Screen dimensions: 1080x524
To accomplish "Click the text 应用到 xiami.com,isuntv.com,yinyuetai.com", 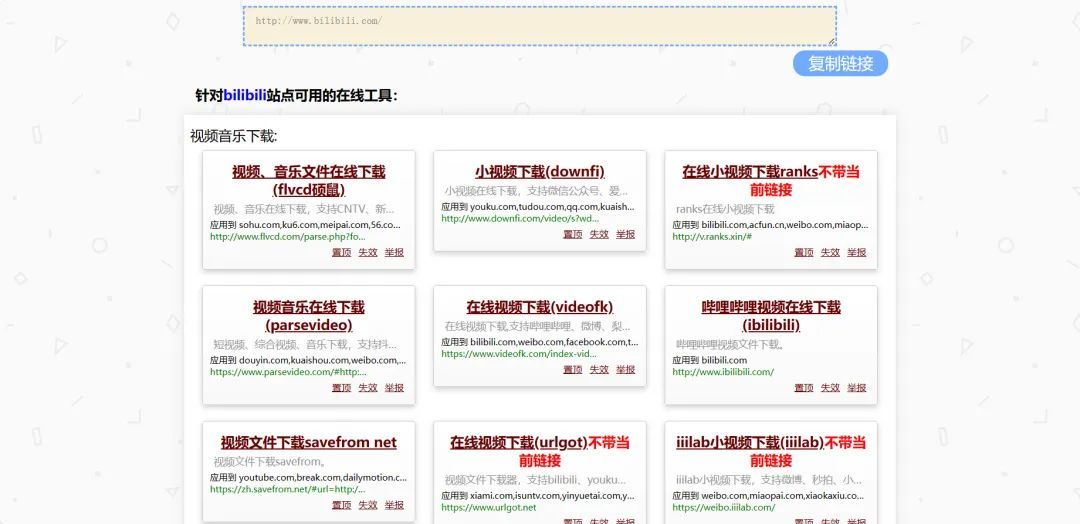I will 538,495.
